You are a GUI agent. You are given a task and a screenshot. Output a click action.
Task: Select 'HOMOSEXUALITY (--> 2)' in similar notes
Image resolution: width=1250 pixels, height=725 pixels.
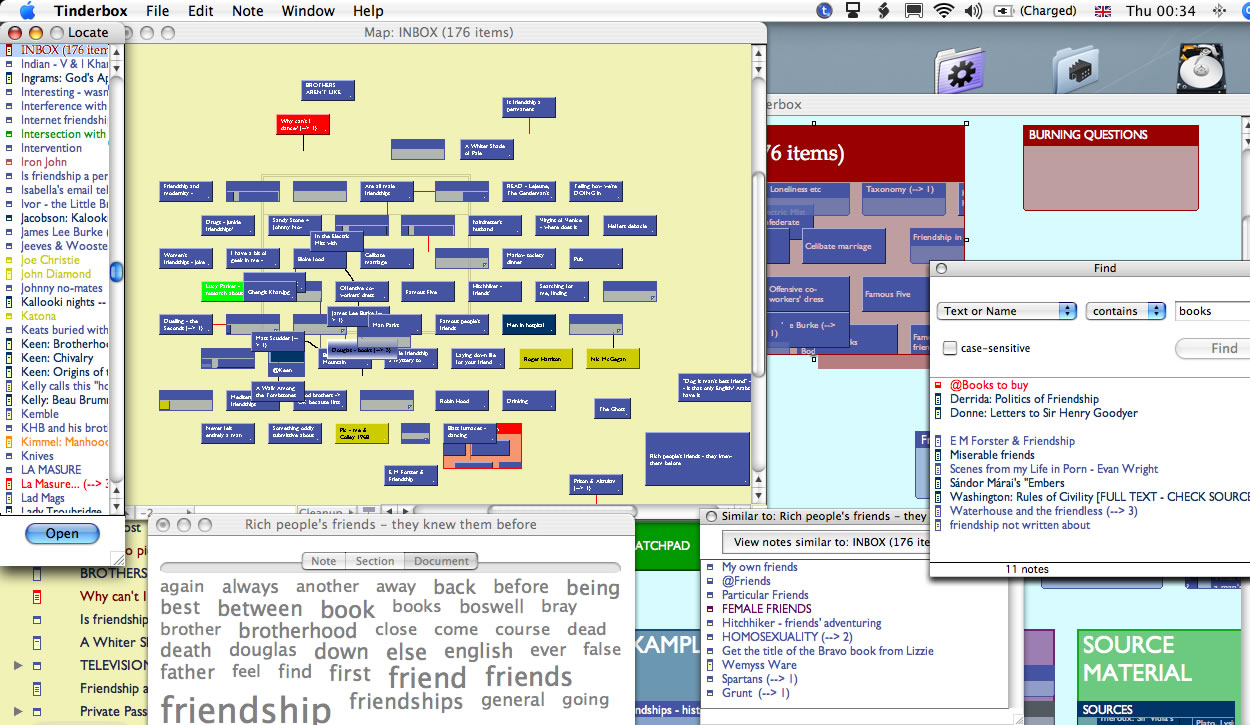click(x=787, y=637)
